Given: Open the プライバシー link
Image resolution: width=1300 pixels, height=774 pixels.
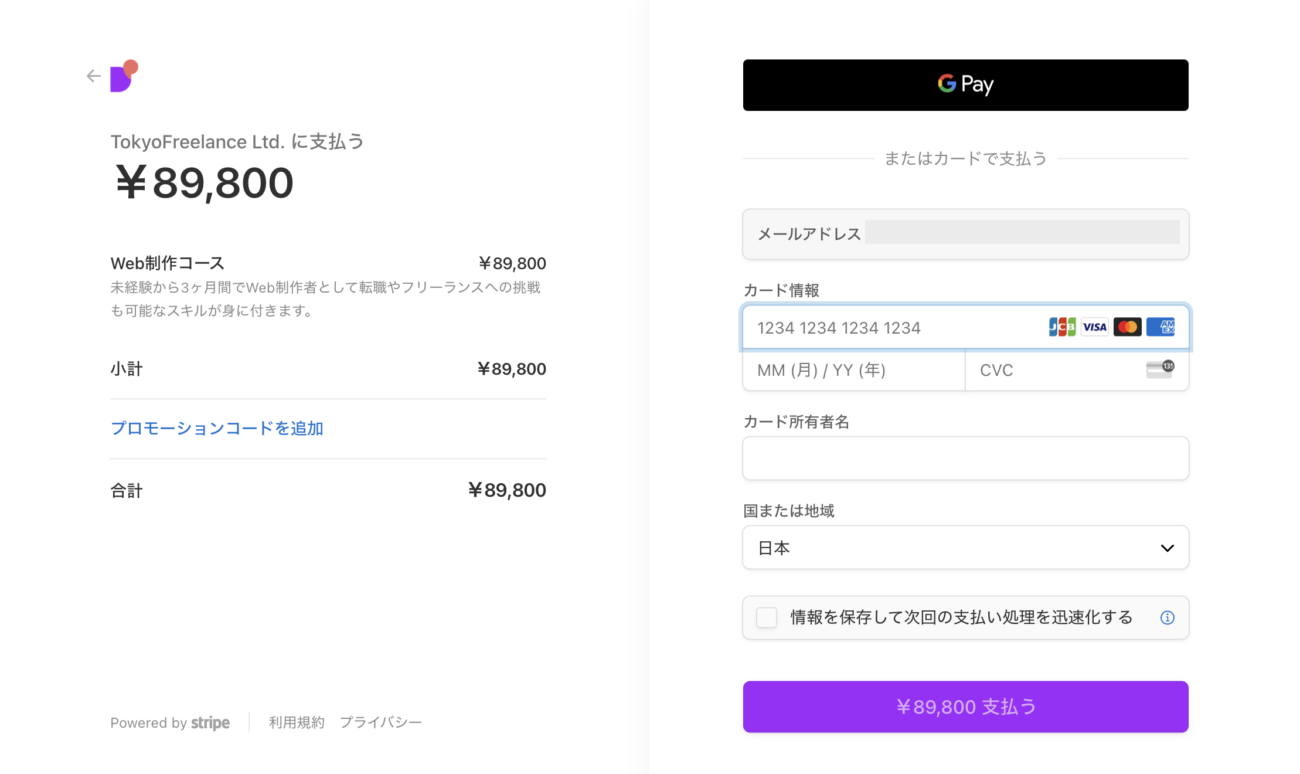Looking at the screenshot, I should click(x=380, y=722).
